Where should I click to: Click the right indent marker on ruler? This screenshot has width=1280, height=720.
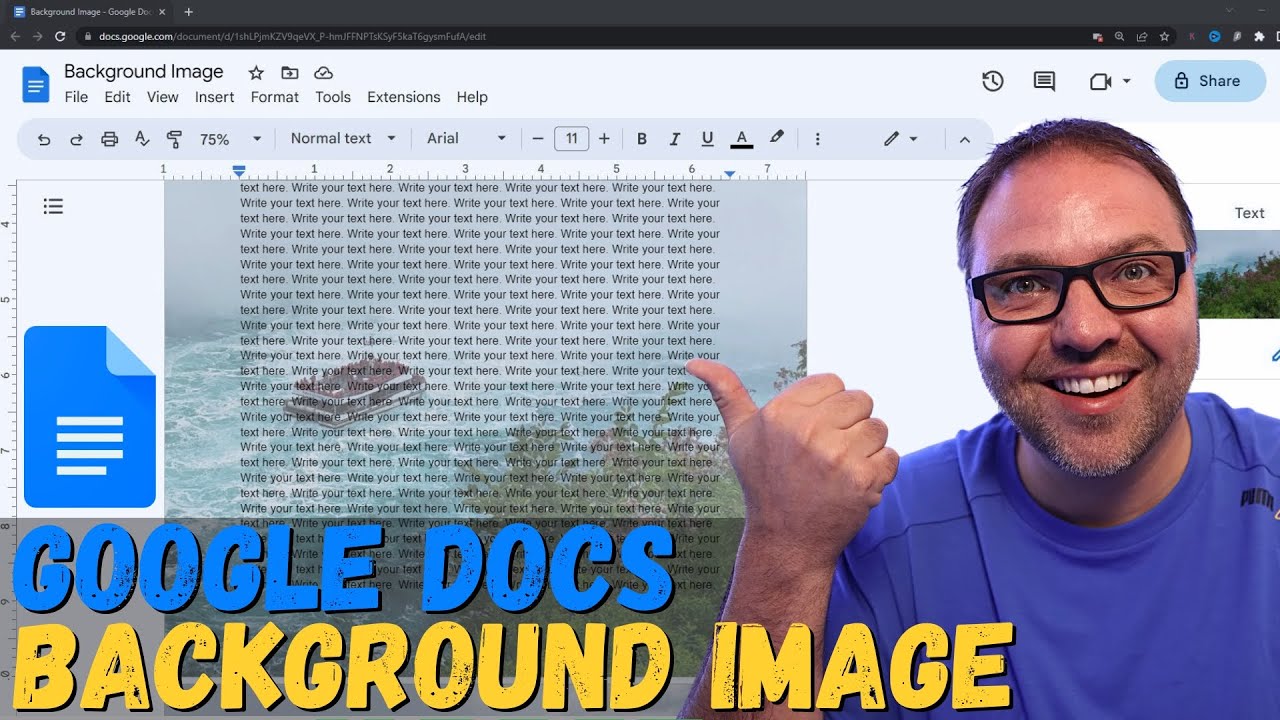[x=730, y=174]
